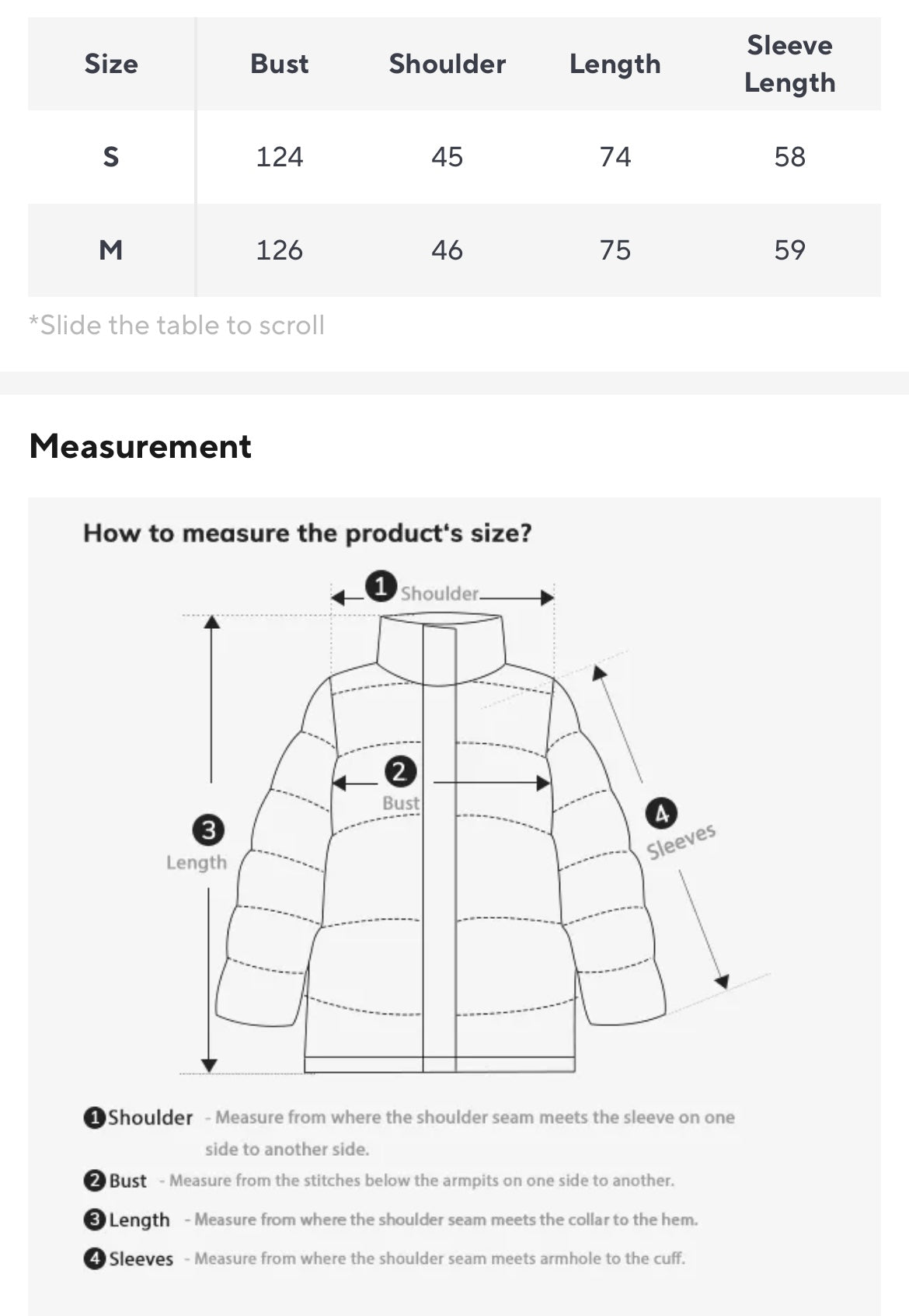The height and width of the screenshot is (1316, 909).
Task: Click the number 4 bullet before the Sleeves description
Action: coord(94,1258)
